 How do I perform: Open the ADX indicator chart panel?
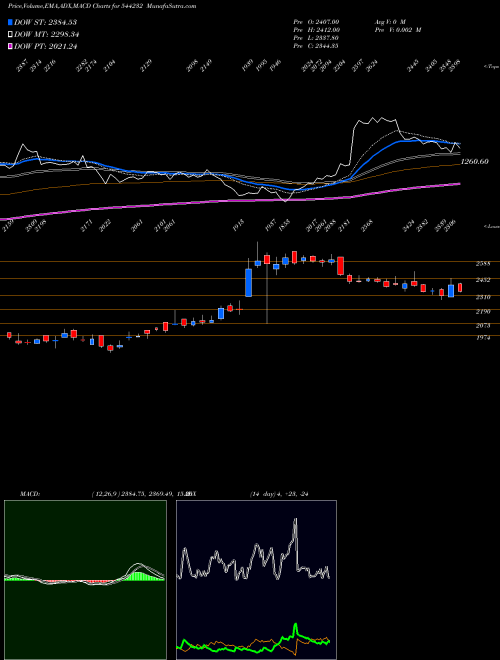click(x=256, y=580)
